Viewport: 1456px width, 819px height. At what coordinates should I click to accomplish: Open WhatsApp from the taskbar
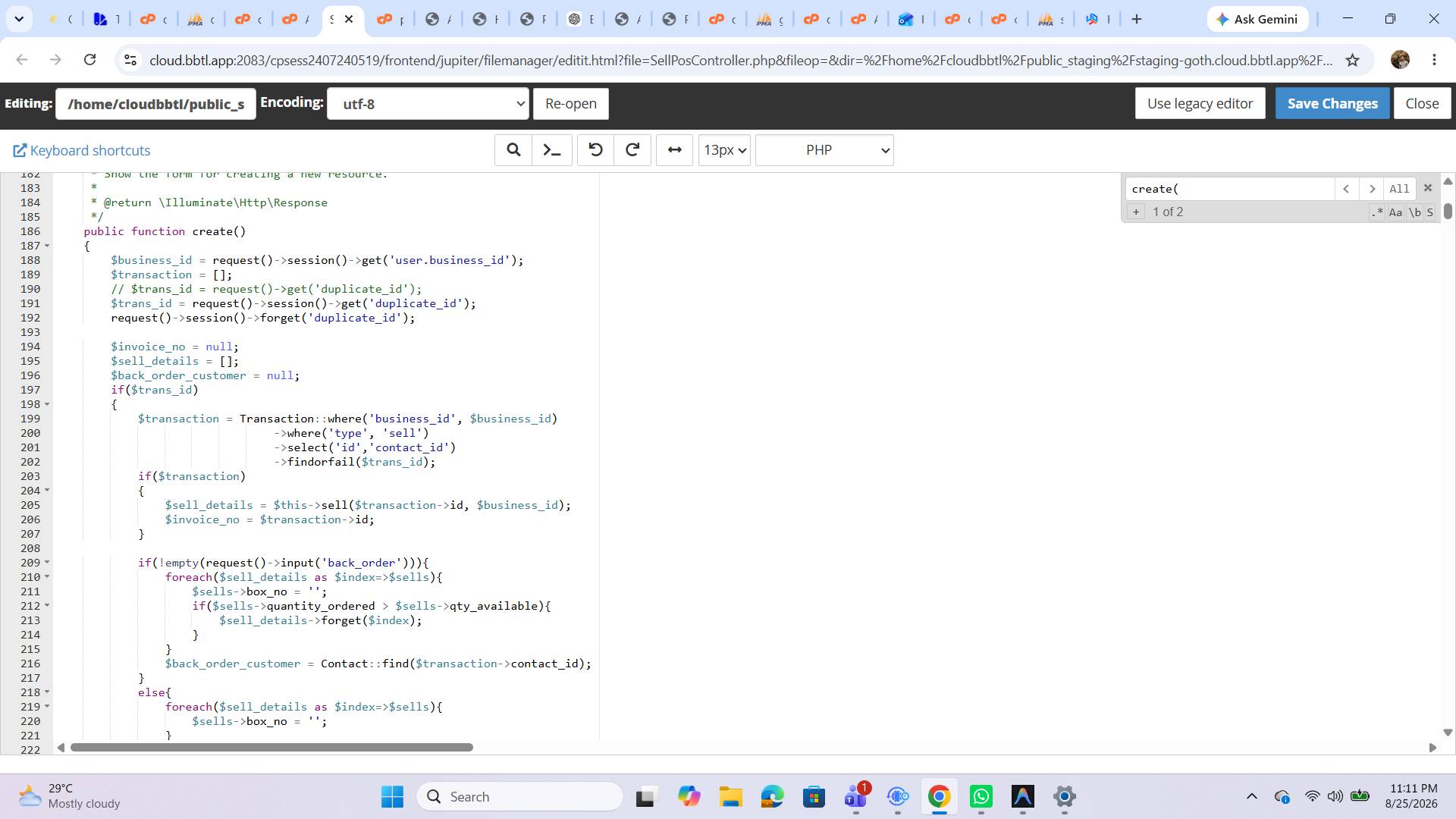(981, 797)
